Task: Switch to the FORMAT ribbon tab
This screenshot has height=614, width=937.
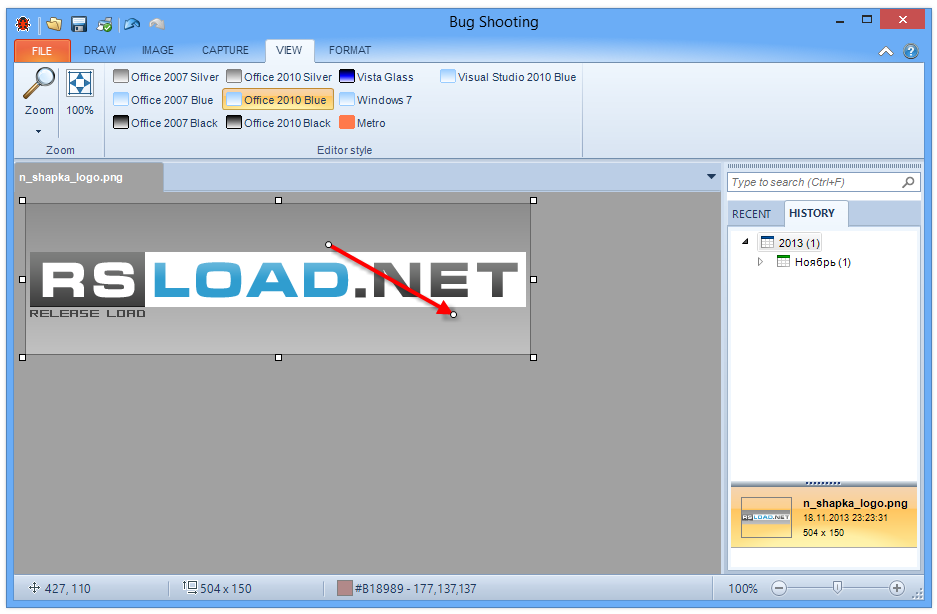Action: pos(350,50)
